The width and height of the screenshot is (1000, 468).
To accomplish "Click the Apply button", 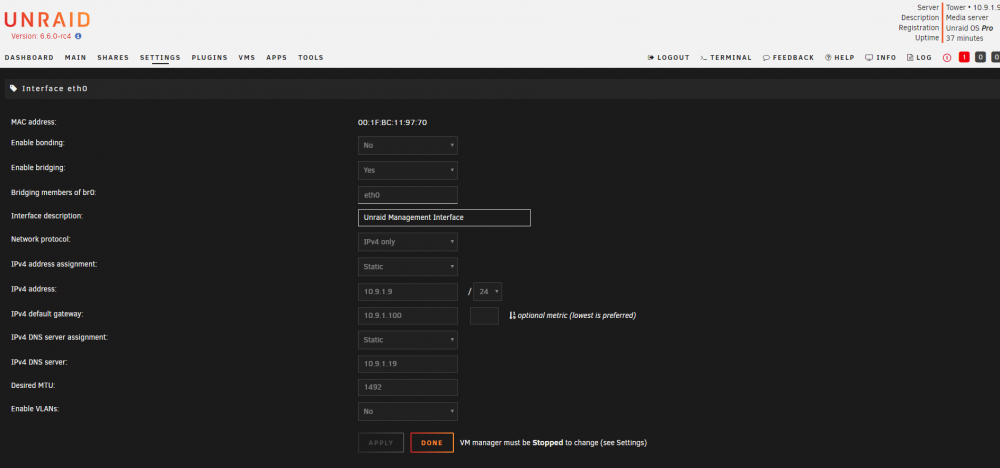I will point(381,442).
